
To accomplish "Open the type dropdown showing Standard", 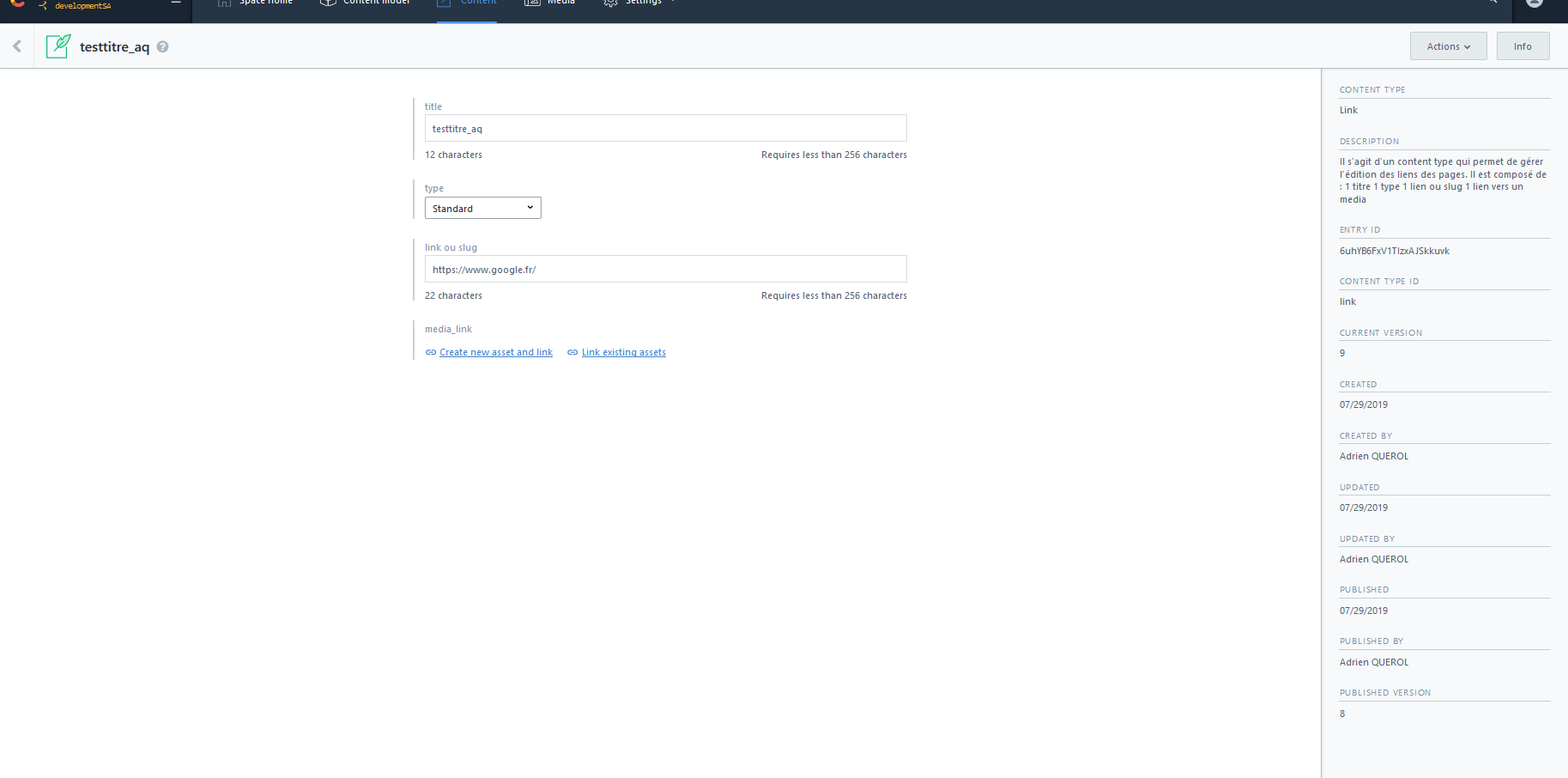I will point(482,207).
